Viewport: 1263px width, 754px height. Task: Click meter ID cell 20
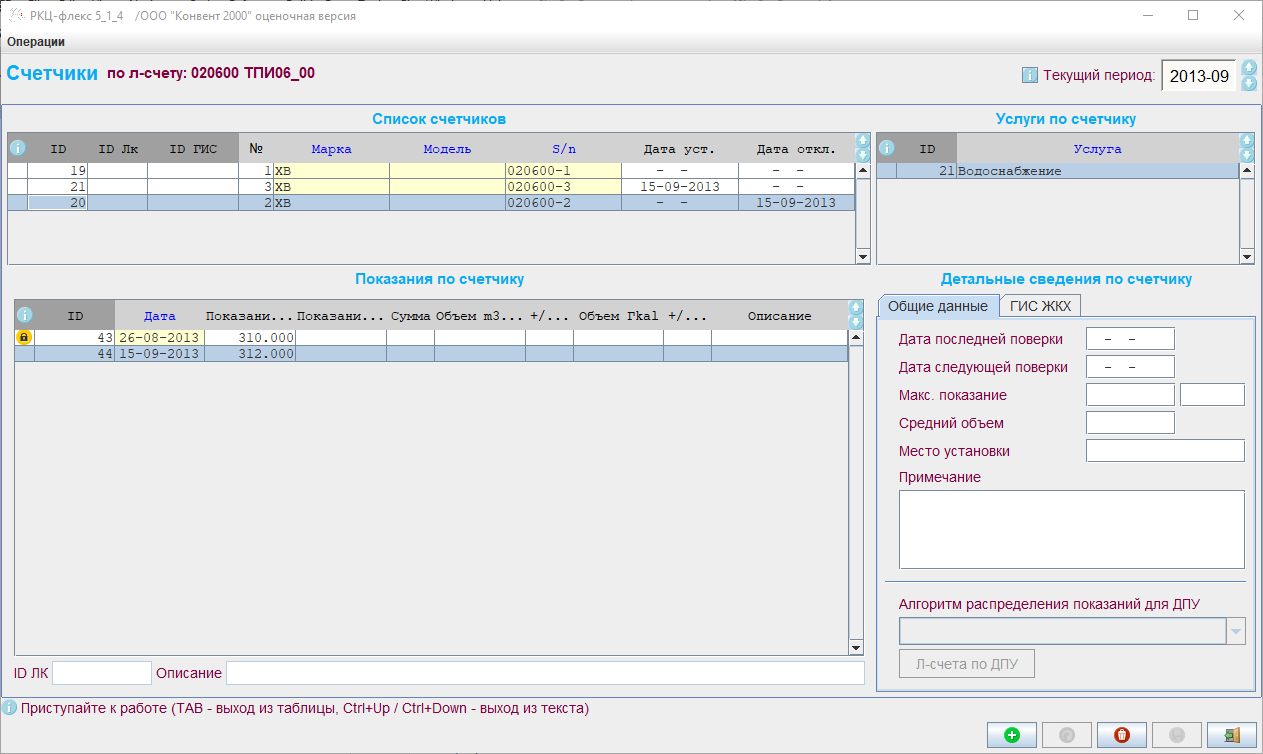coord(58,203)
